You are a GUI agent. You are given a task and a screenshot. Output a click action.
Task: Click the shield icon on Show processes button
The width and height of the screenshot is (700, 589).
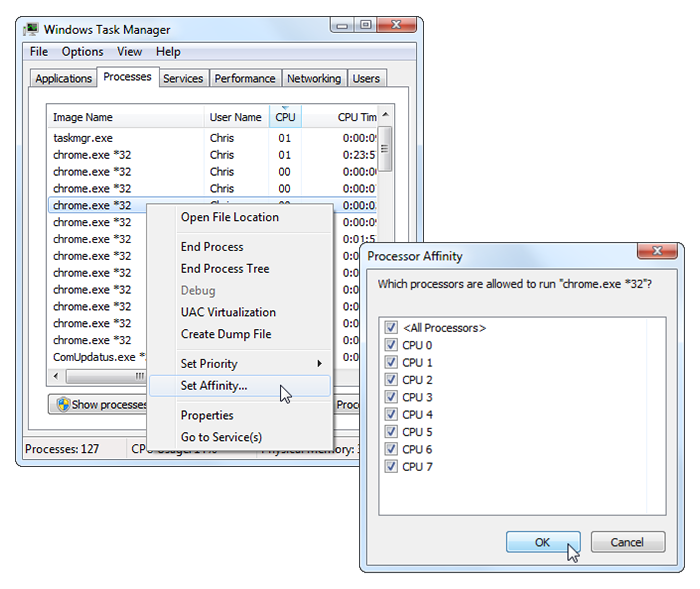63,404
